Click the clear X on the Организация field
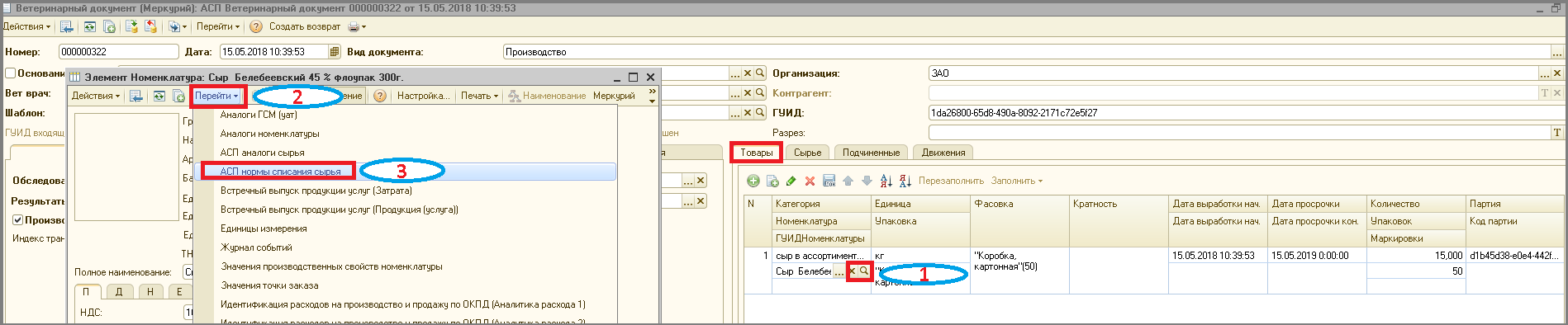Viewport: 1568px width, 325px height. coord(1557,73)
